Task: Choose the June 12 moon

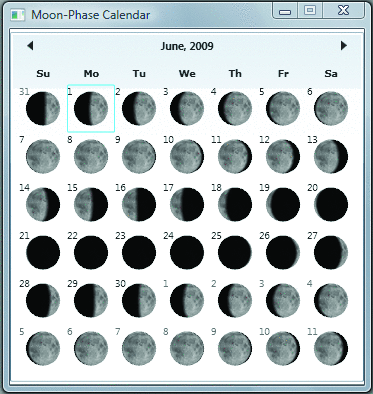Action: tap(283, 156)
